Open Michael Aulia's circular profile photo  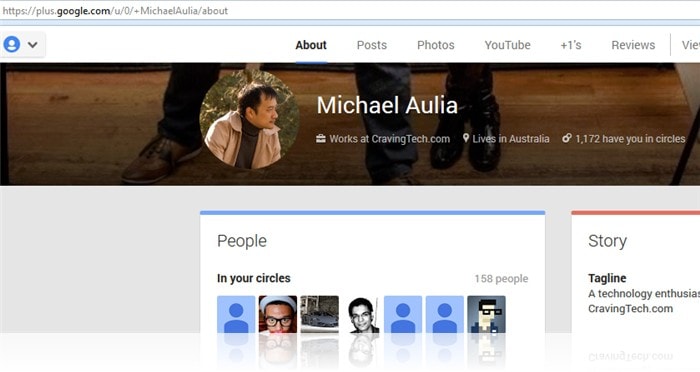pyautogui.click(x=249, y=119)
